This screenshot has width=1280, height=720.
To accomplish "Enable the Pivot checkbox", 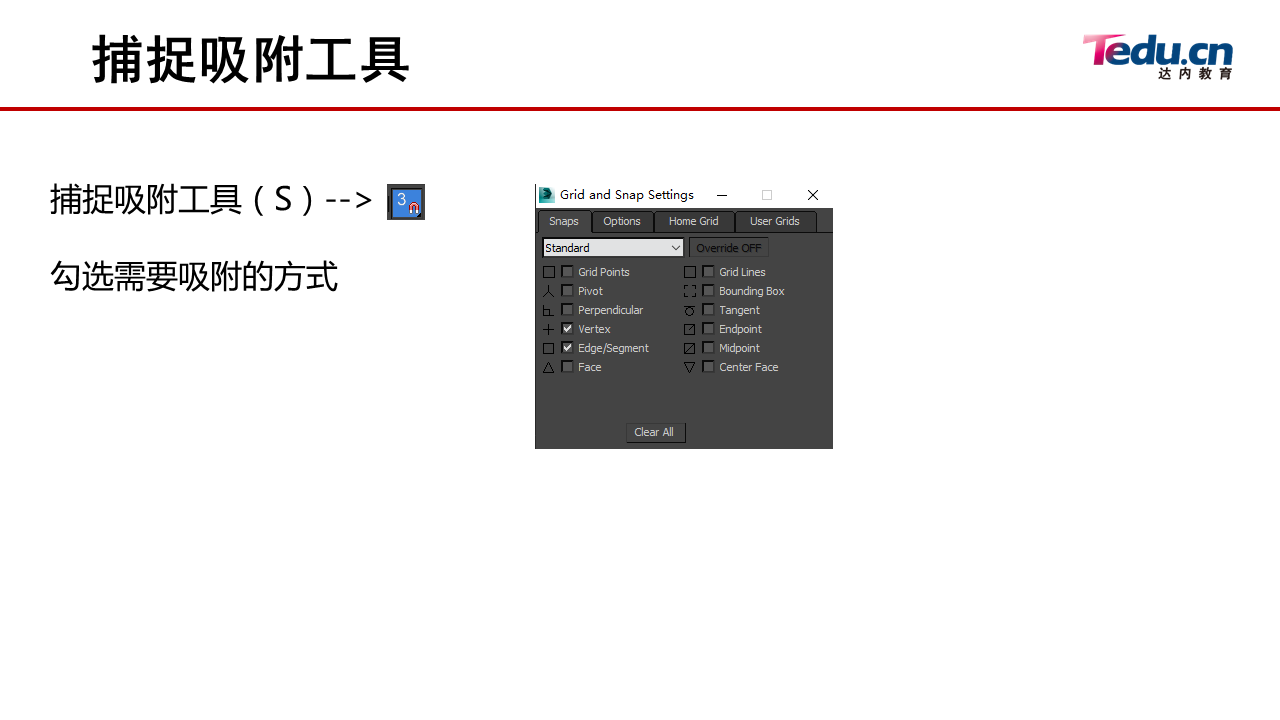I will coord(568,290).
